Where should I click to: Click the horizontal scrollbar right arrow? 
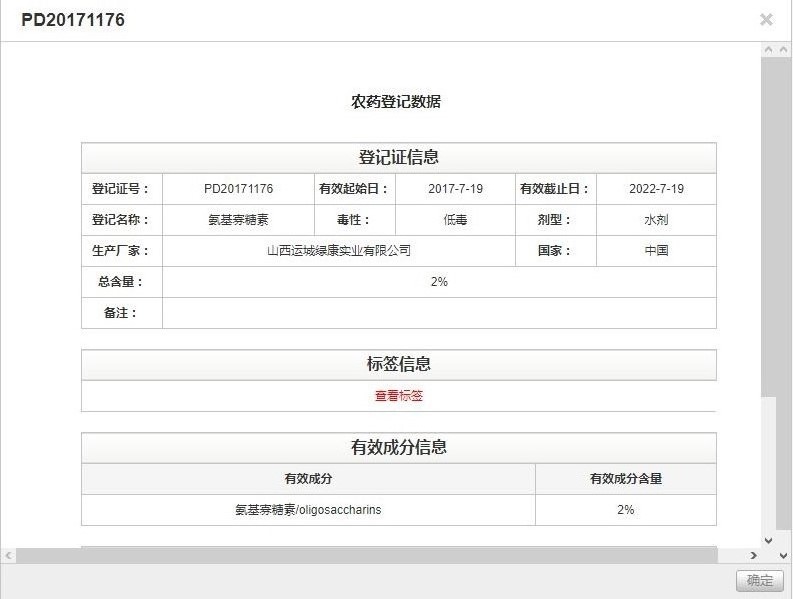pyautogui.click(x=754, y=555)
